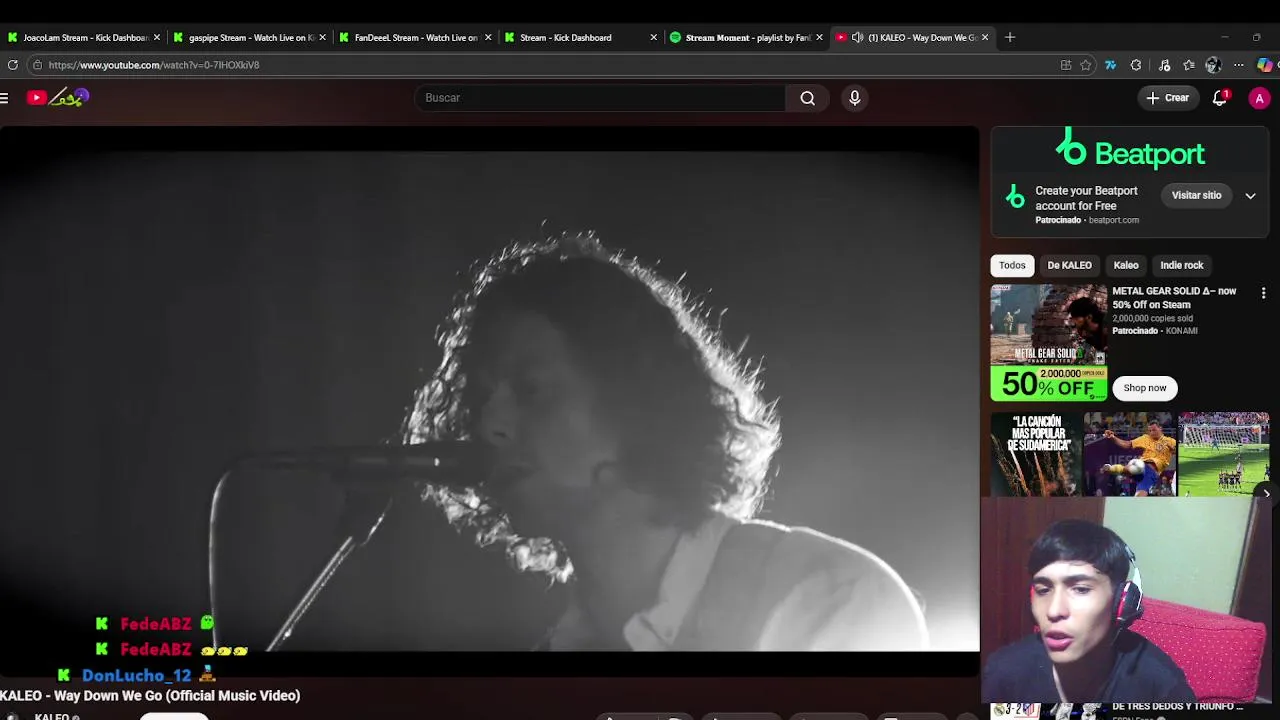1280x720 pixels.
Task: Select the Kaleo filter chip
Action: [1126, 265]
